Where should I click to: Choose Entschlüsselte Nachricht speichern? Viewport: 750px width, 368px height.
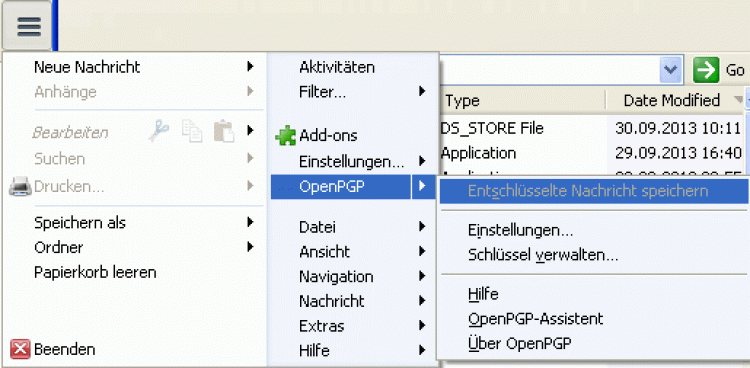[x=594, y=191]
